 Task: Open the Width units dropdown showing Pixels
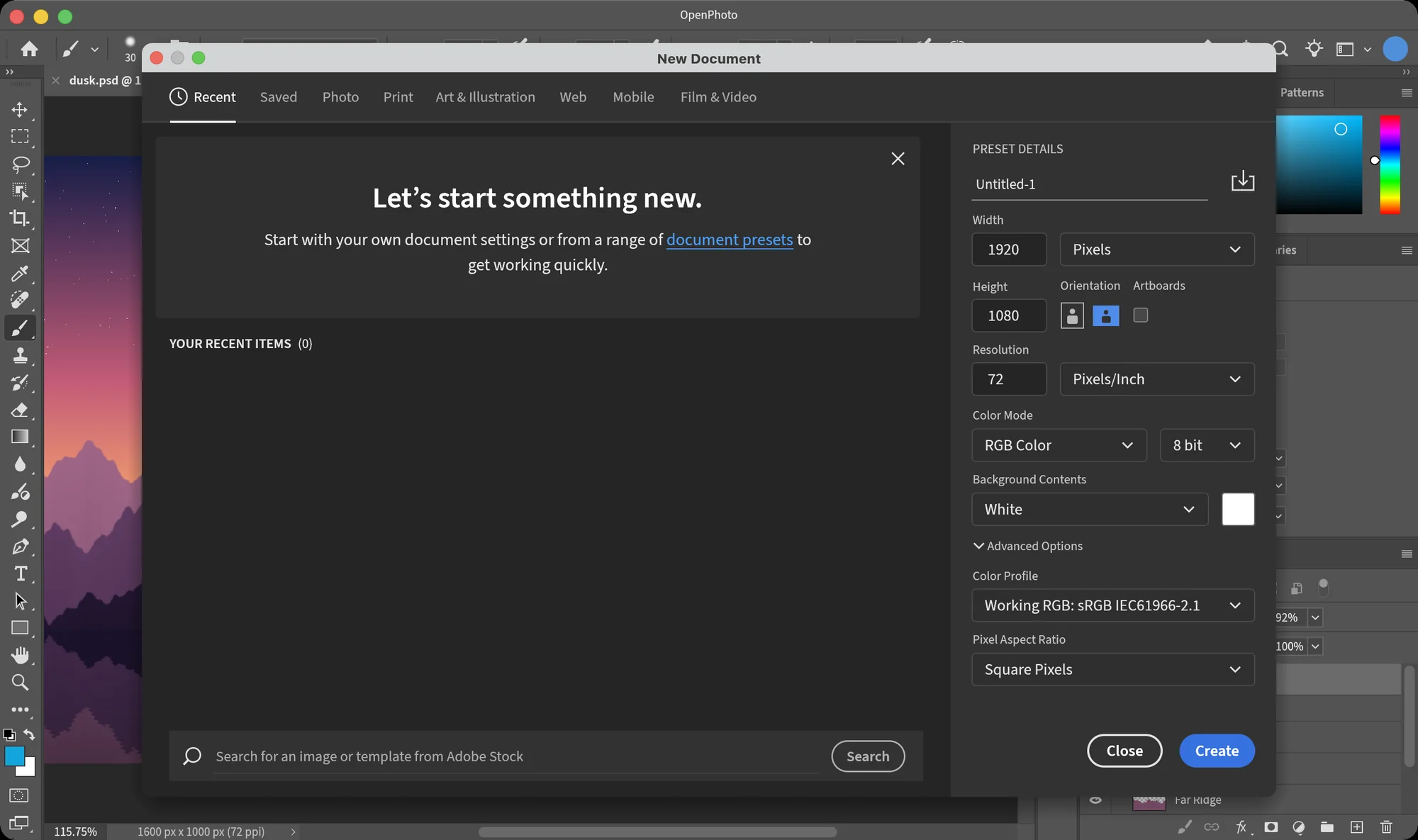(x=1156, y=250)
